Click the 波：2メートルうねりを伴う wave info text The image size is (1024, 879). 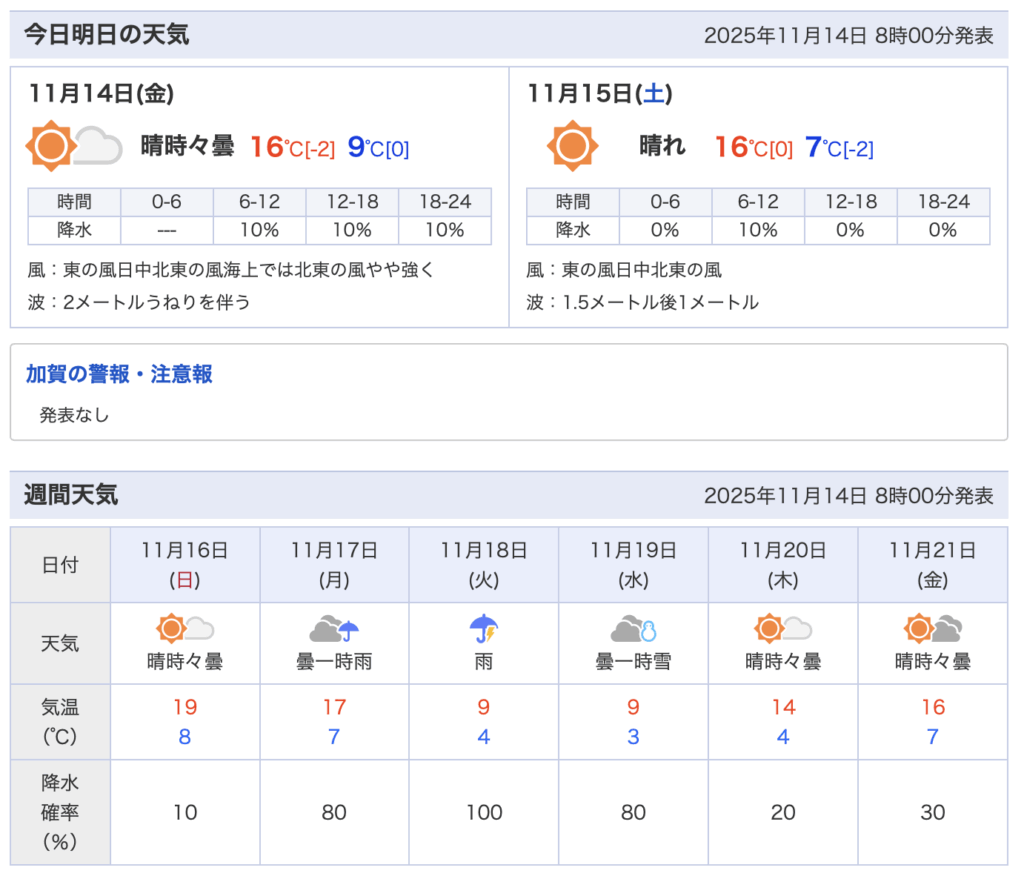(140, 302)
